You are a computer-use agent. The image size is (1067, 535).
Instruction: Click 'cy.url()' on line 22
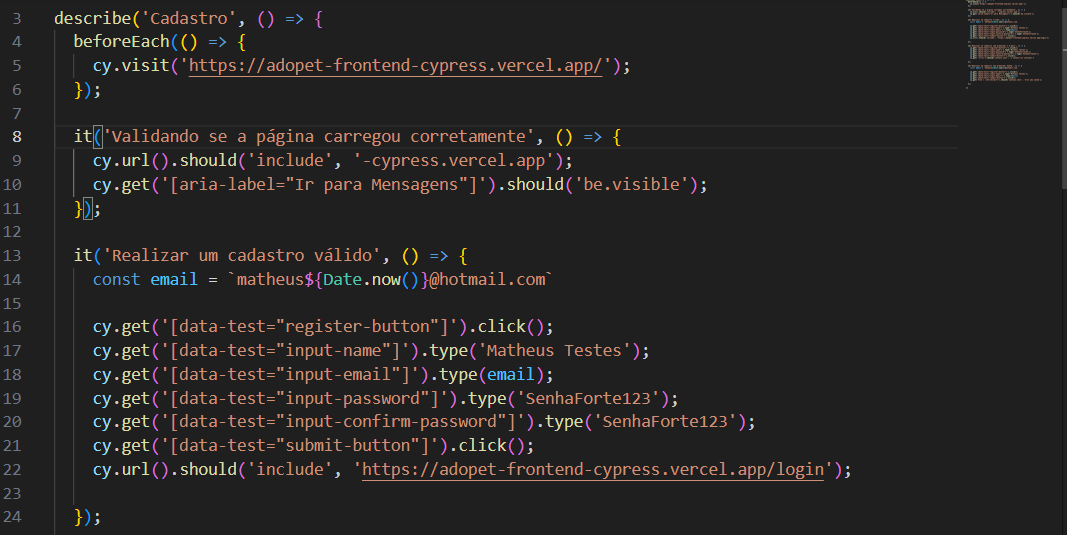click(x=131, y=470)
